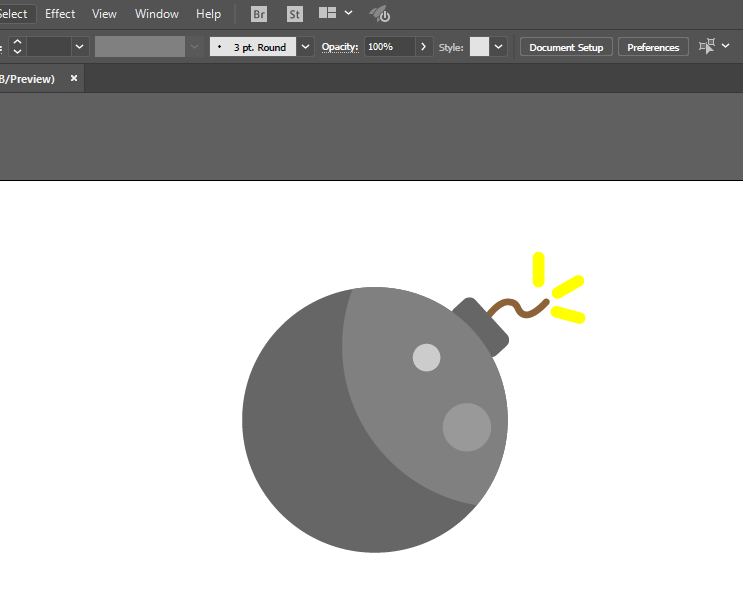Open the View menu
This screenshot has width=743, height=614.
click(x=104, y=14)
